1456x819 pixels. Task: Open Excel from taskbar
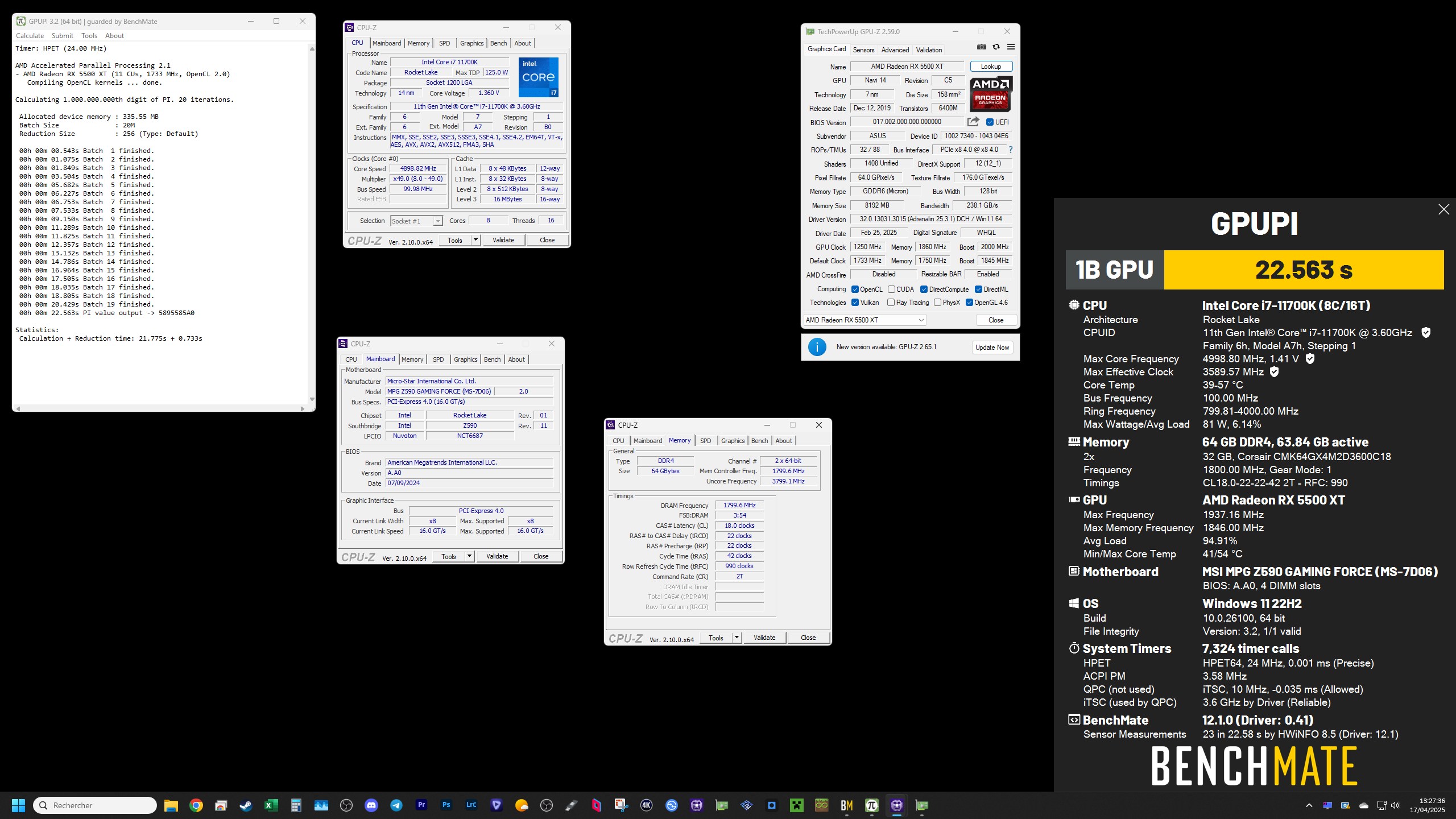tap(271, 805)
